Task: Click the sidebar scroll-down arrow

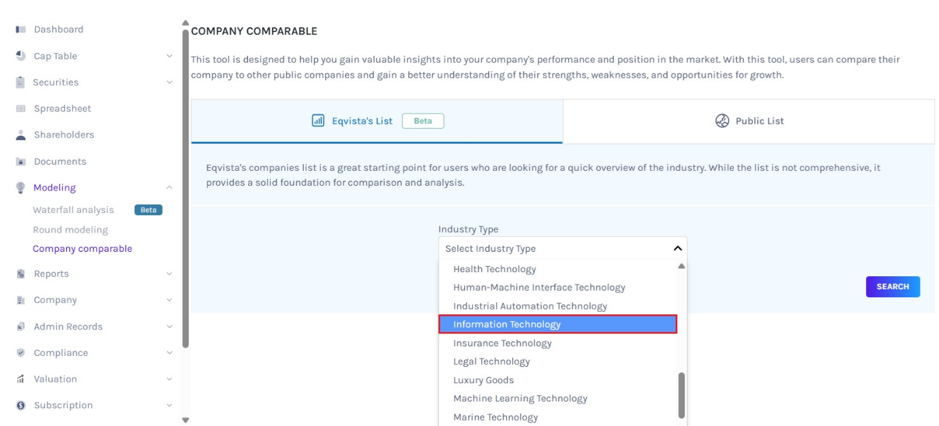Action: [186, 420]
